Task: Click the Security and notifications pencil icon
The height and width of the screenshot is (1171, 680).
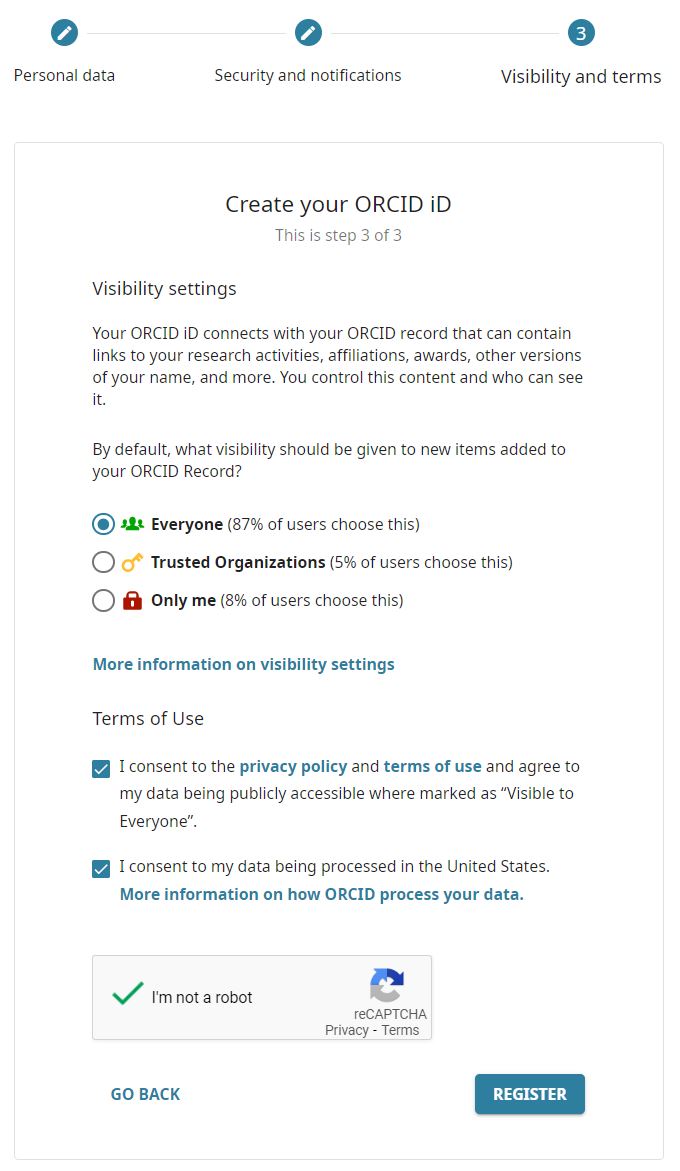Action: pos(308,33)
